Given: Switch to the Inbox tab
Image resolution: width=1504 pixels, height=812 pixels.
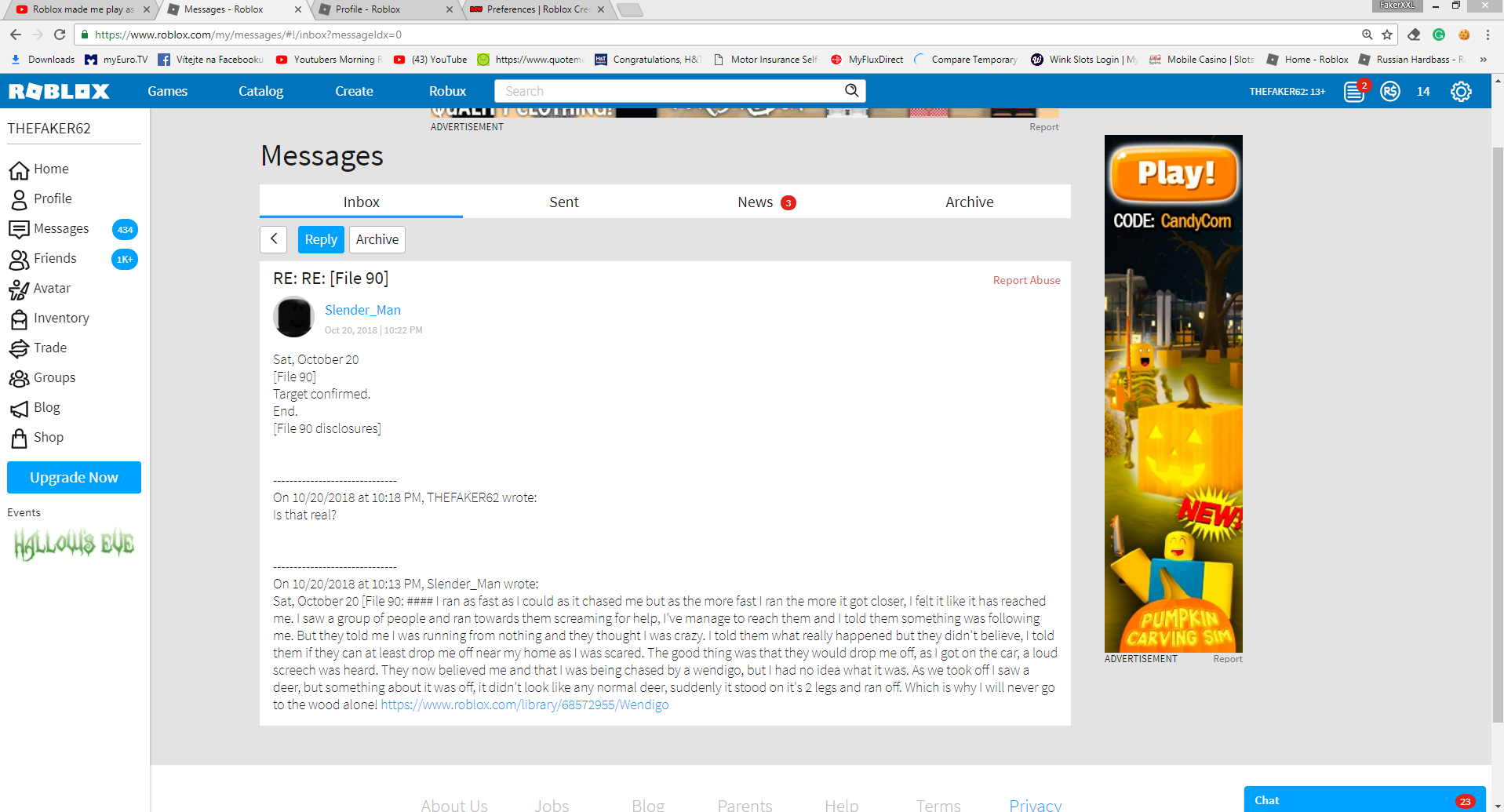Looking at the screenshot, I should 362,202.
